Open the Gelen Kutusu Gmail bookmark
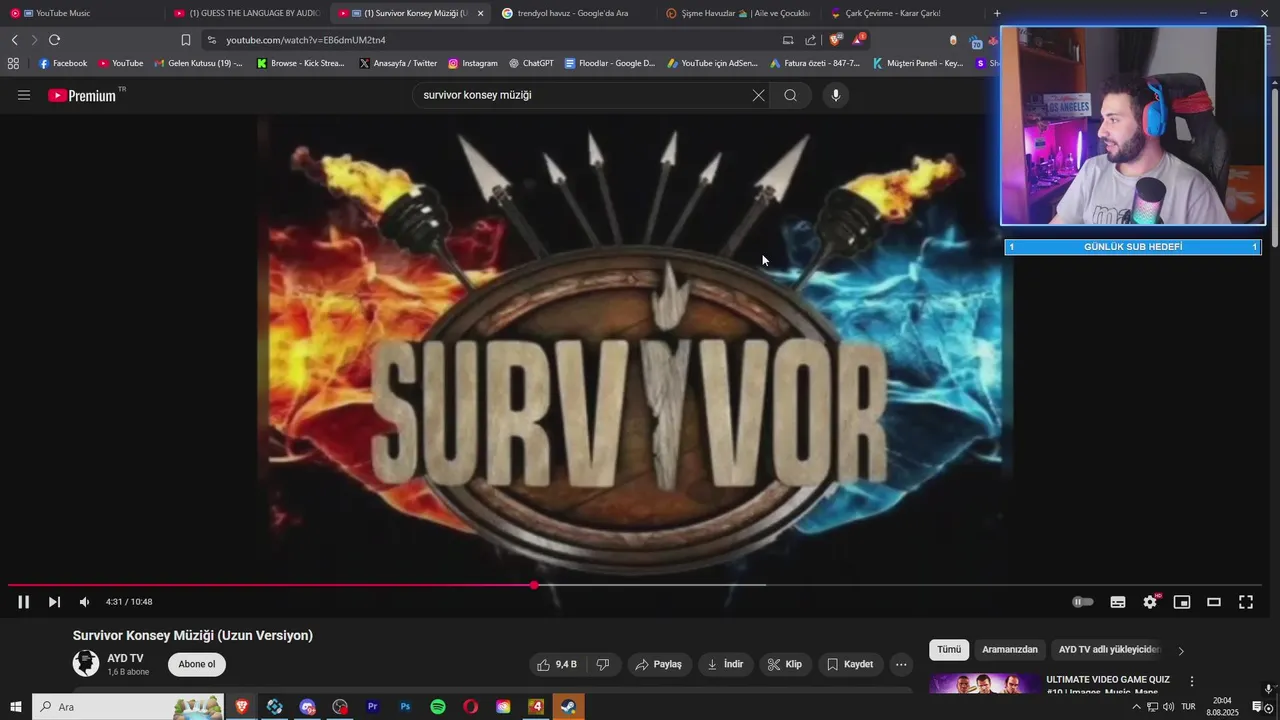 pyautogui.click(x=198, y=63)
